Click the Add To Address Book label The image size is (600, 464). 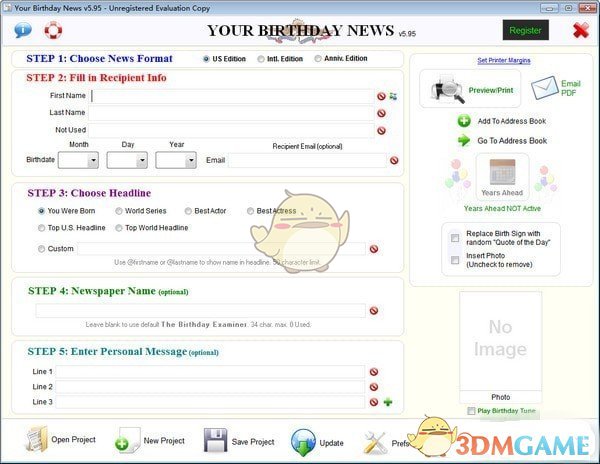coord(512,121)
